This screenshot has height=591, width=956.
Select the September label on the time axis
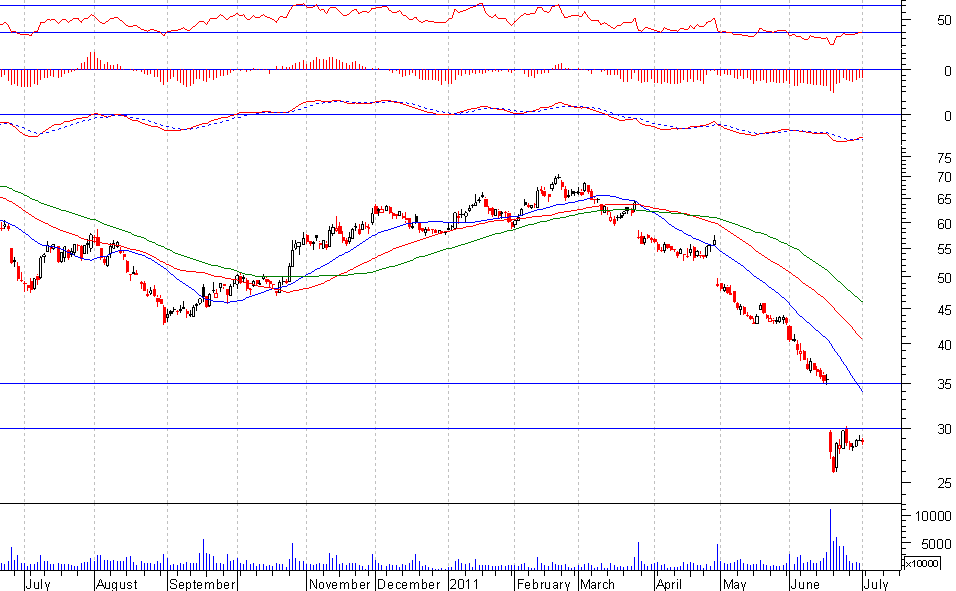(202, 584)
